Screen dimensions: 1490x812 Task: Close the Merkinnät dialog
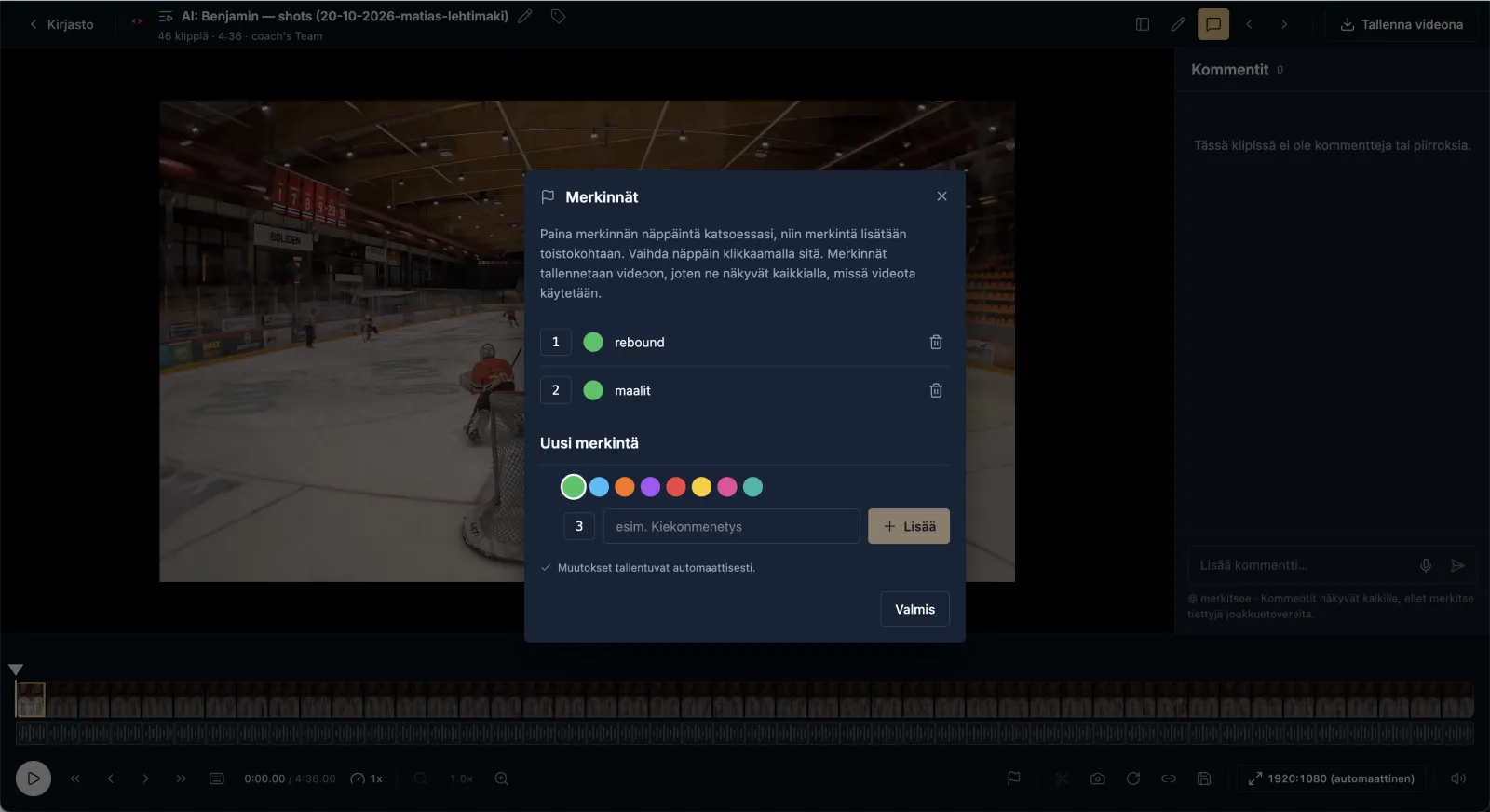pyautogui.click(x=941, y=196)
